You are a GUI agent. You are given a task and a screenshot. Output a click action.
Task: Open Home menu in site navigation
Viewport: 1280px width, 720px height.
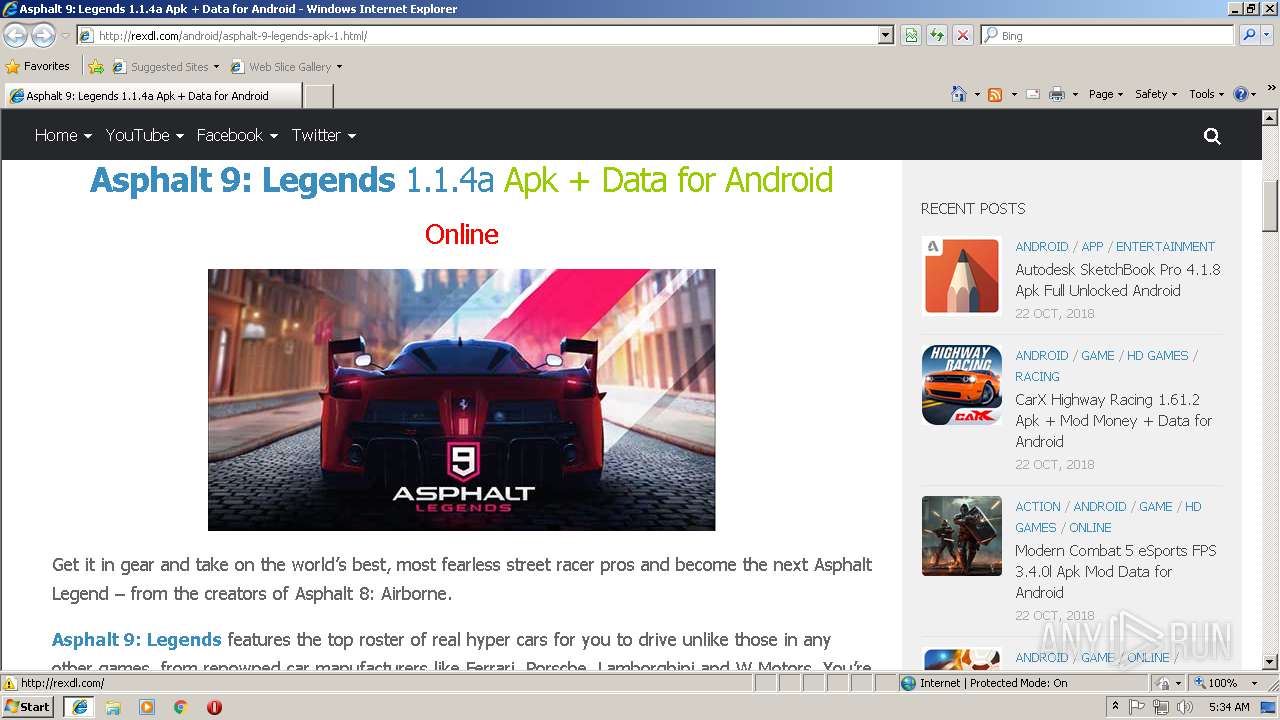click(63, 135)
